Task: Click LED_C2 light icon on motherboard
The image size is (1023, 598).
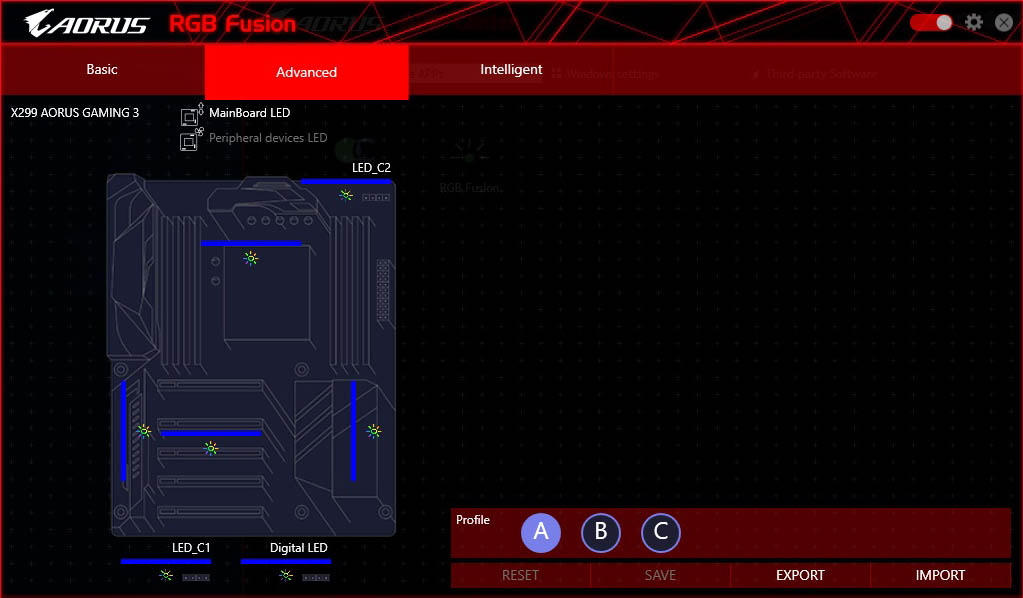Action: 346,195
